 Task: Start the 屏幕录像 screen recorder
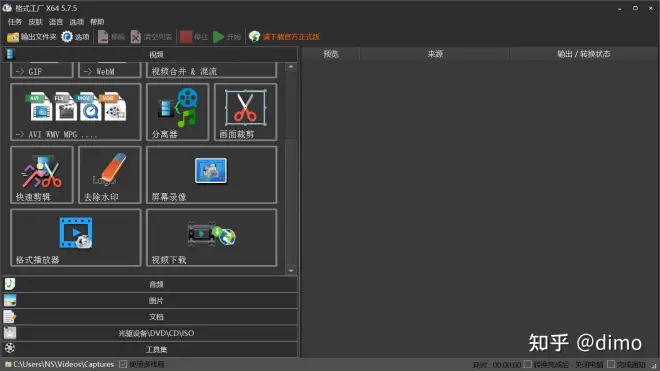click(x=211, y=175)
